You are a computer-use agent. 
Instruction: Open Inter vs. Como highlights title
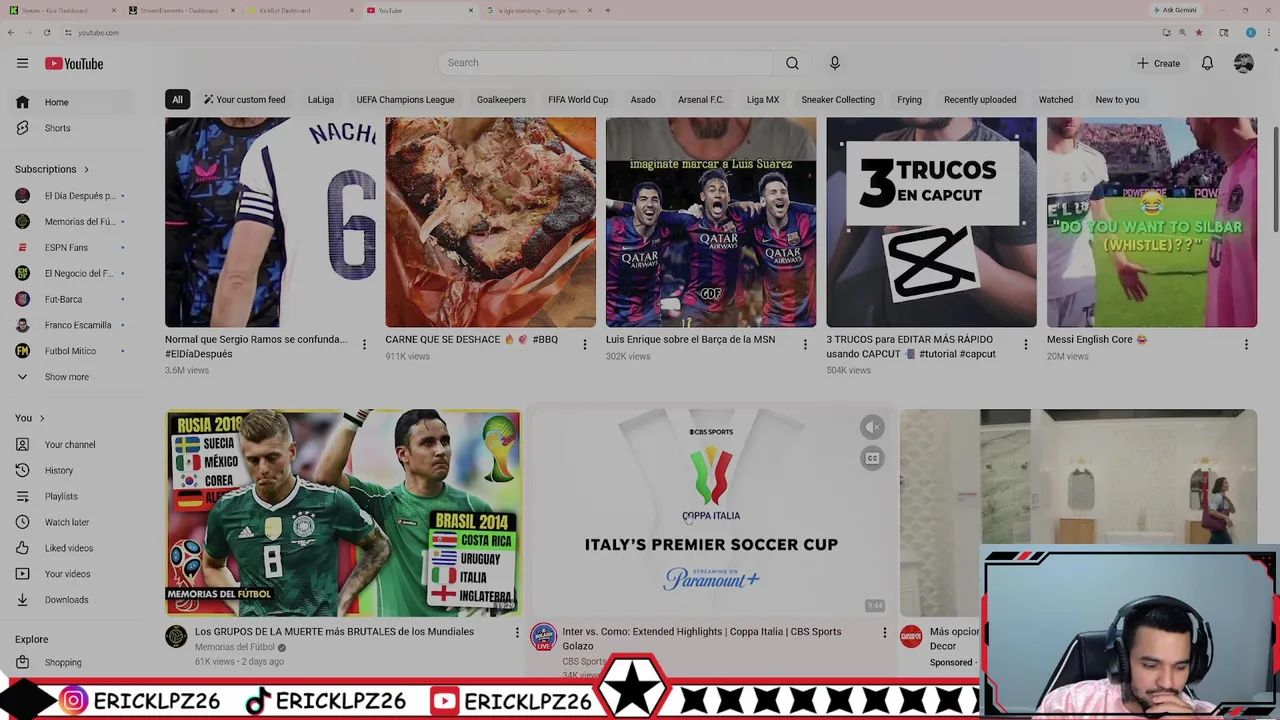(701, 638)
